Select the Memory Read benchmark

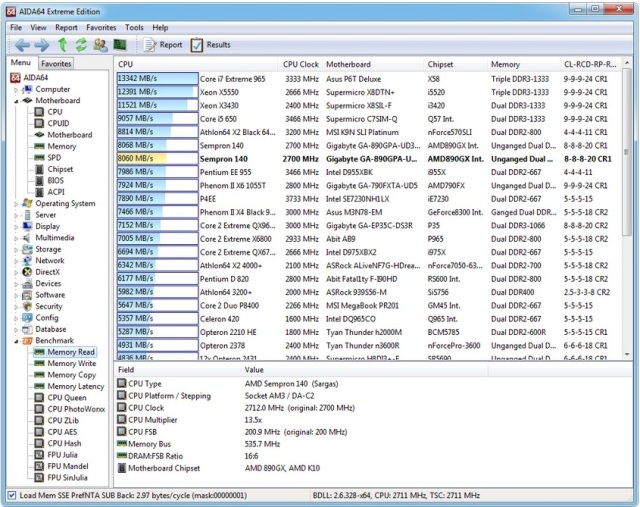[x=65, y=352]
